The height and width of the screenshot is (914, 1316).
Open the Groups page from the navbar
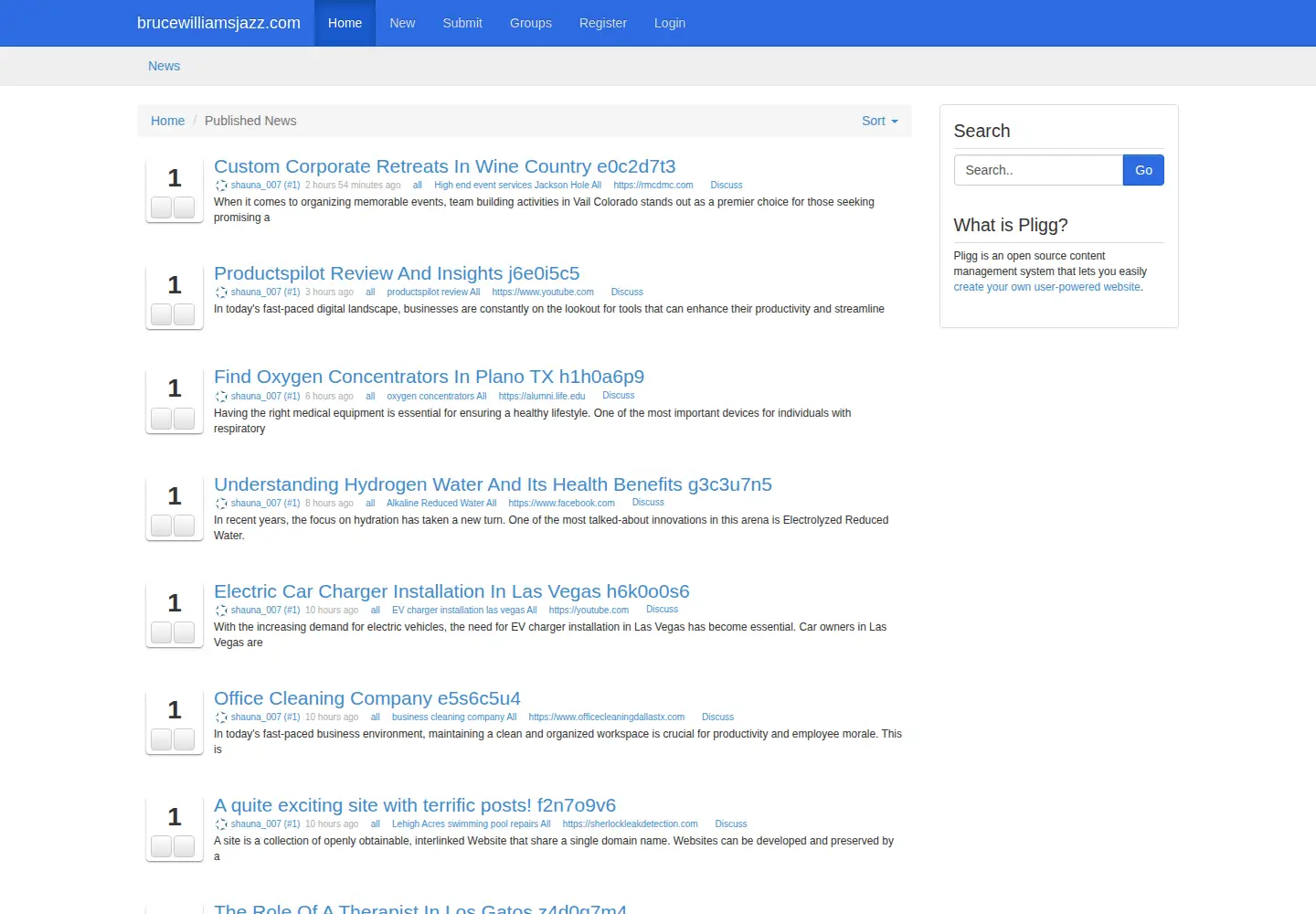(x=531, y=23)
